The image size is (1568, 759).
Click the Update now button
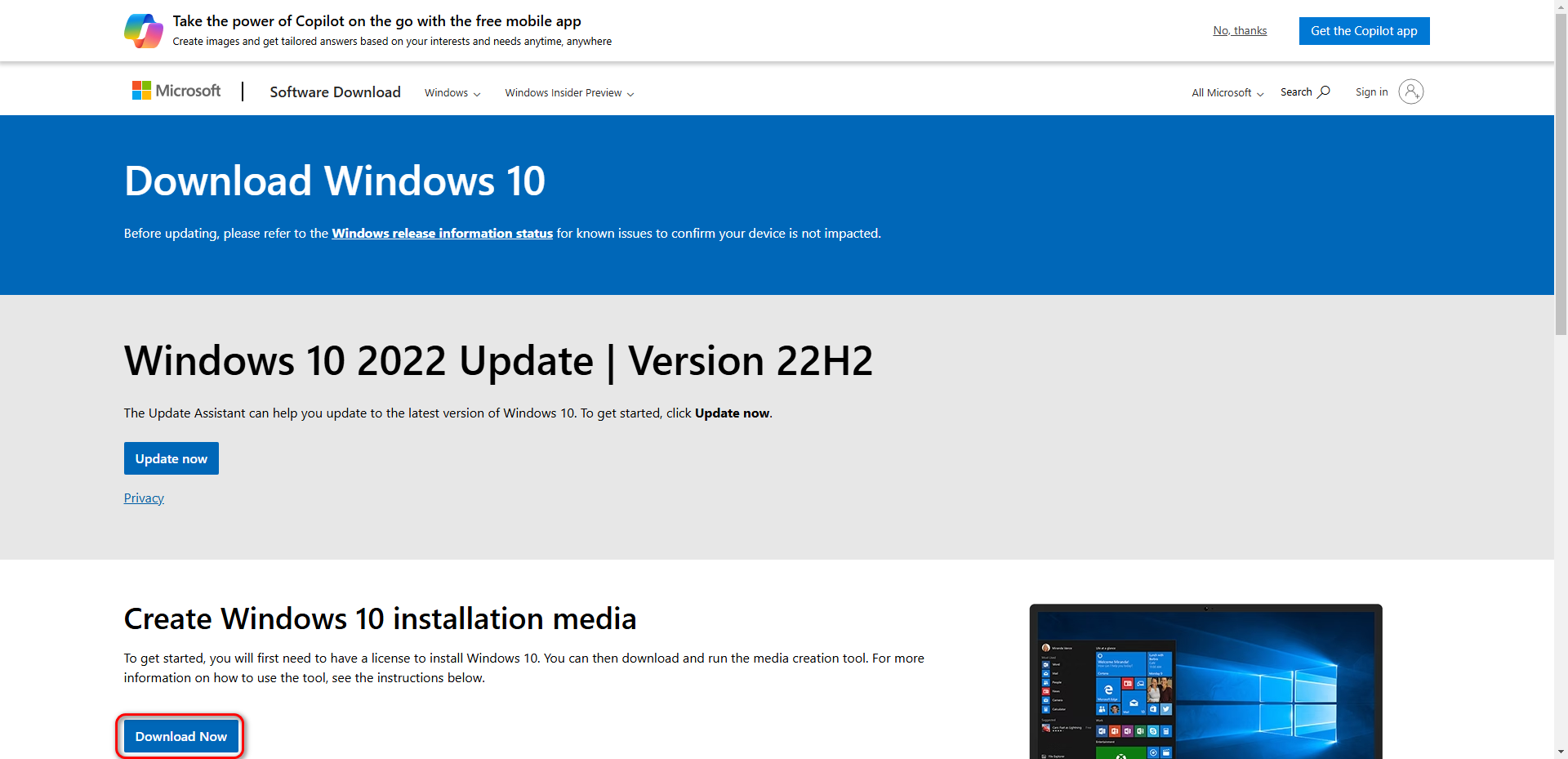171,458
